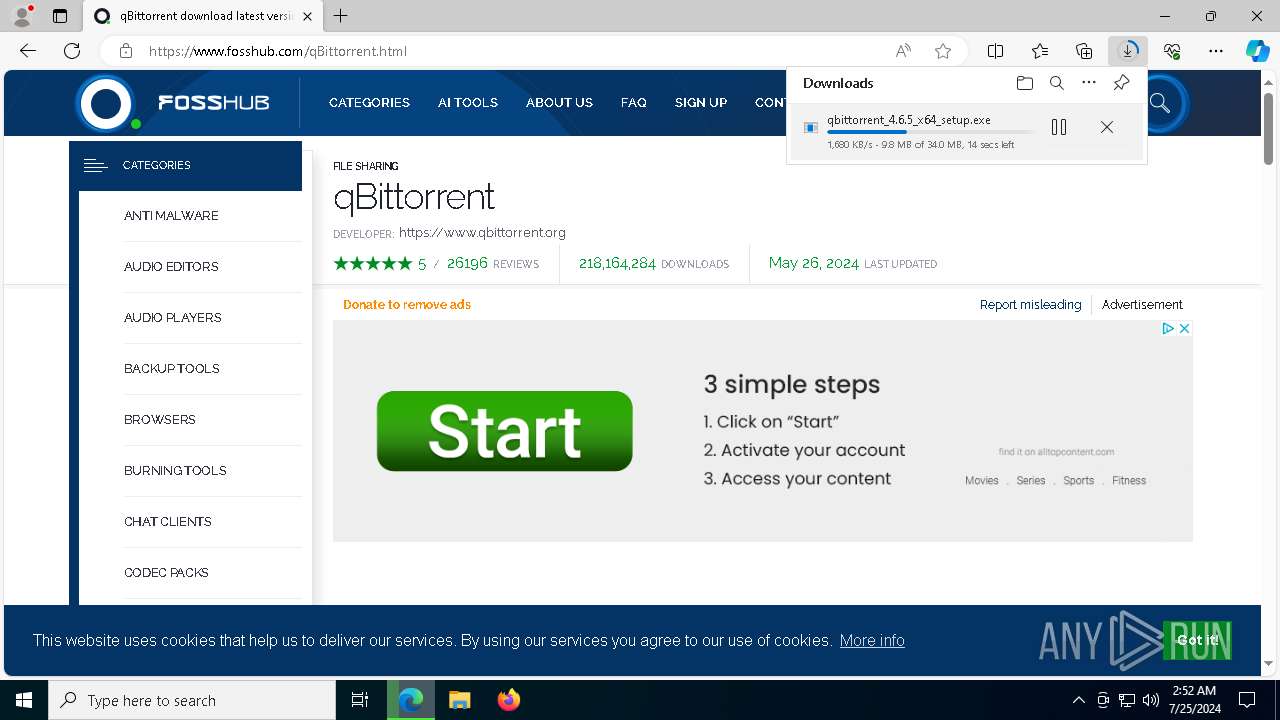Reload the page with the refresh icon
The width and height of the screenshot is (1280, 720).
click(x=72, y=51)
